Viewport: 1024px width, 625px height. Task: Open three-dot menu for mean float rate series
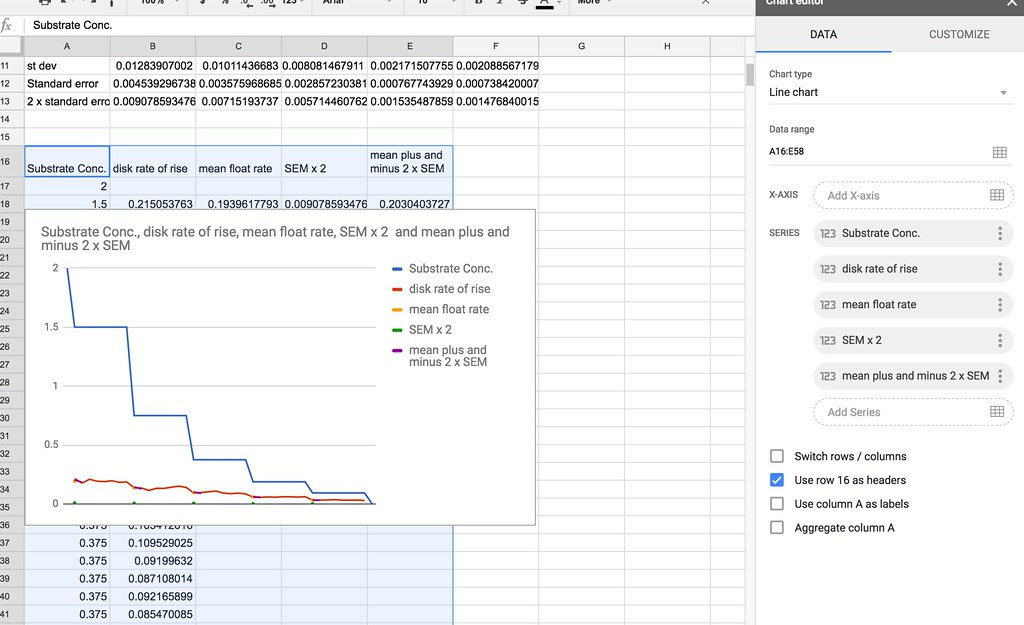[999, 305]
